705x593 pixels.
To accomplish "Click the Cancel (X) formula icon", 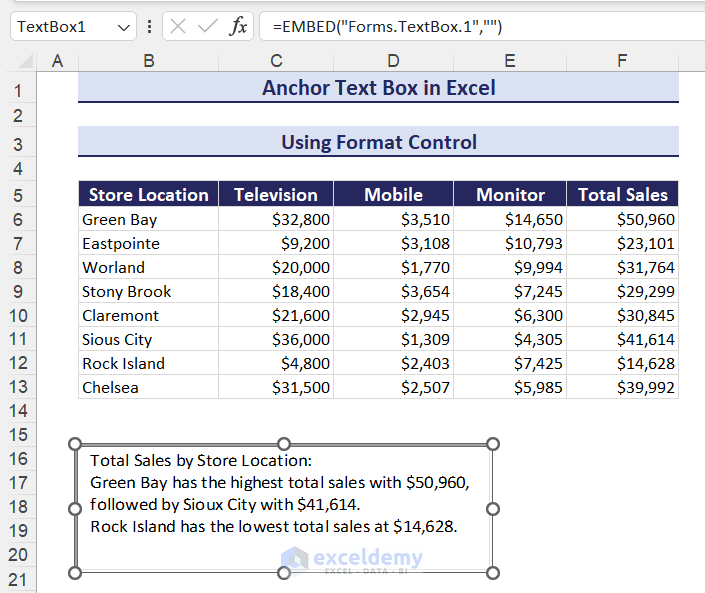I will [x=178, y=27].
